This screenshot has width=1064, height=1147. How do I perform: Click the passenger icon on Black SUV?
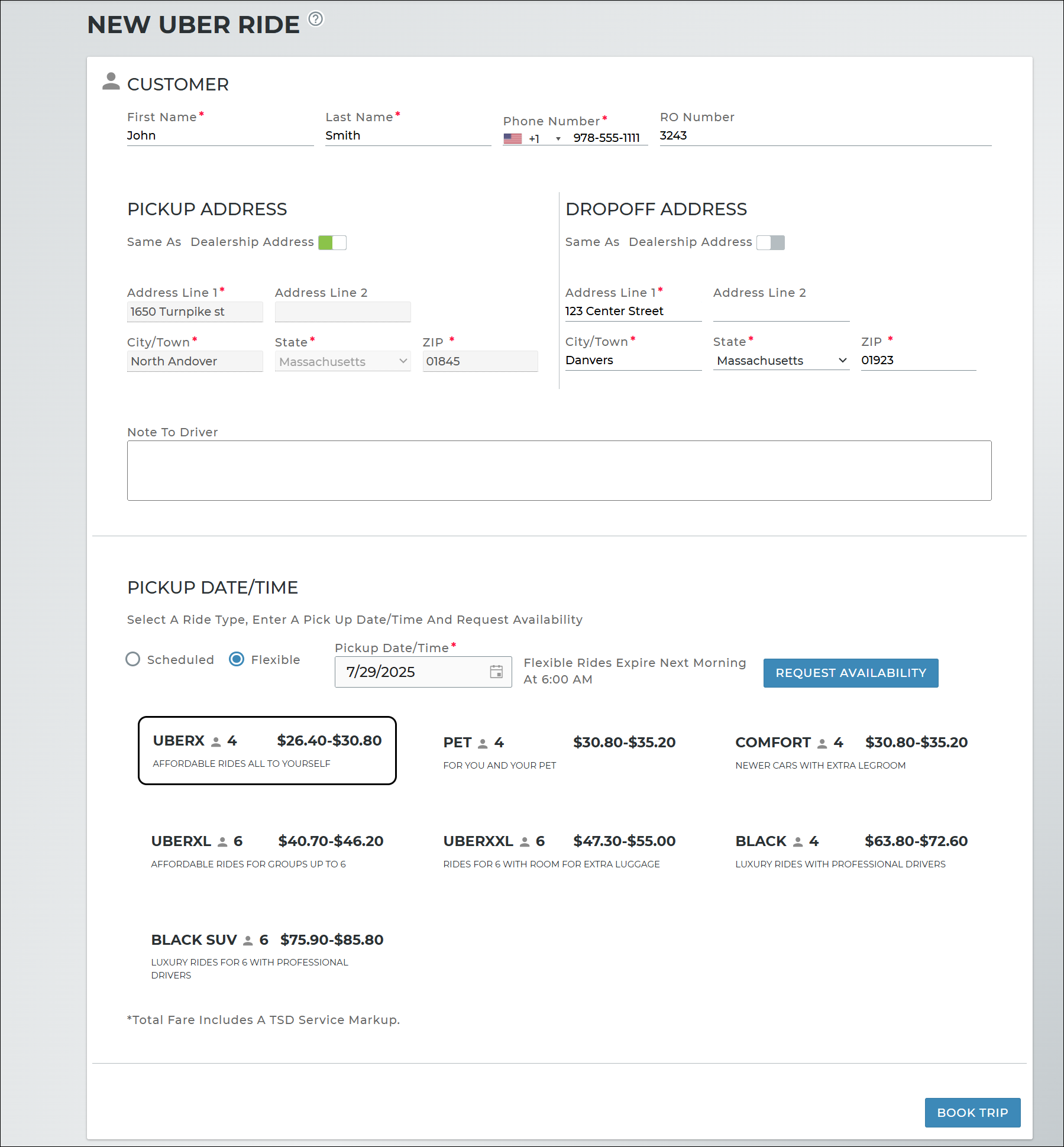tap(248, 941)
